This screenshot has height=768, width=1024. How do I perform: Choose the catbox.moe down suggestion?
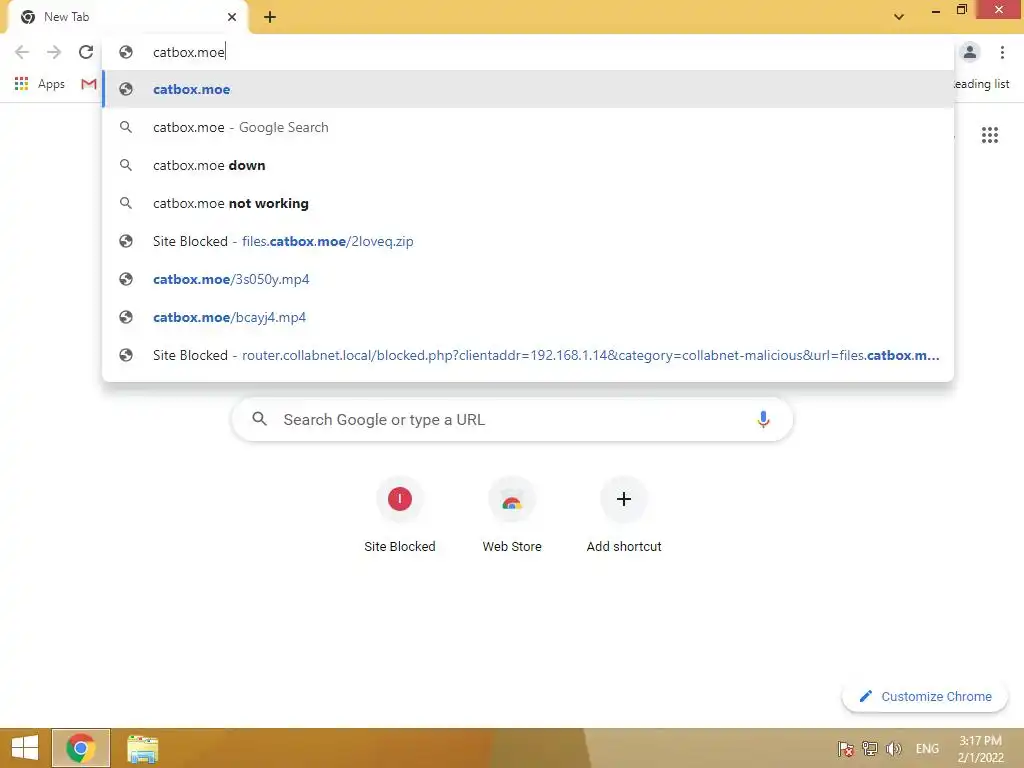528,165
